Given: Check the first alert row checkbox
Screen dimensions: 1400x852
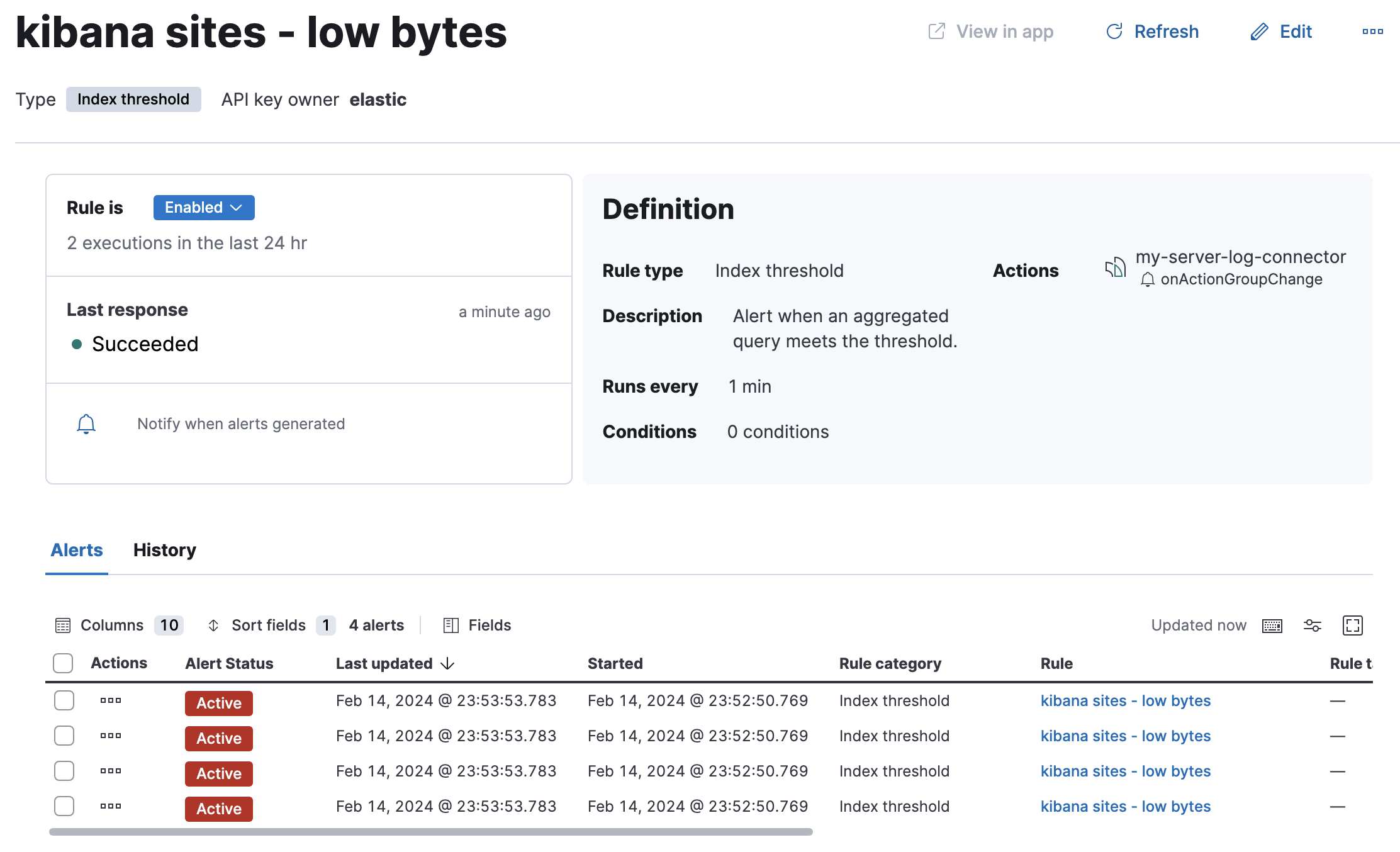Looking at the screenshot, I should [x=63, y=700].
